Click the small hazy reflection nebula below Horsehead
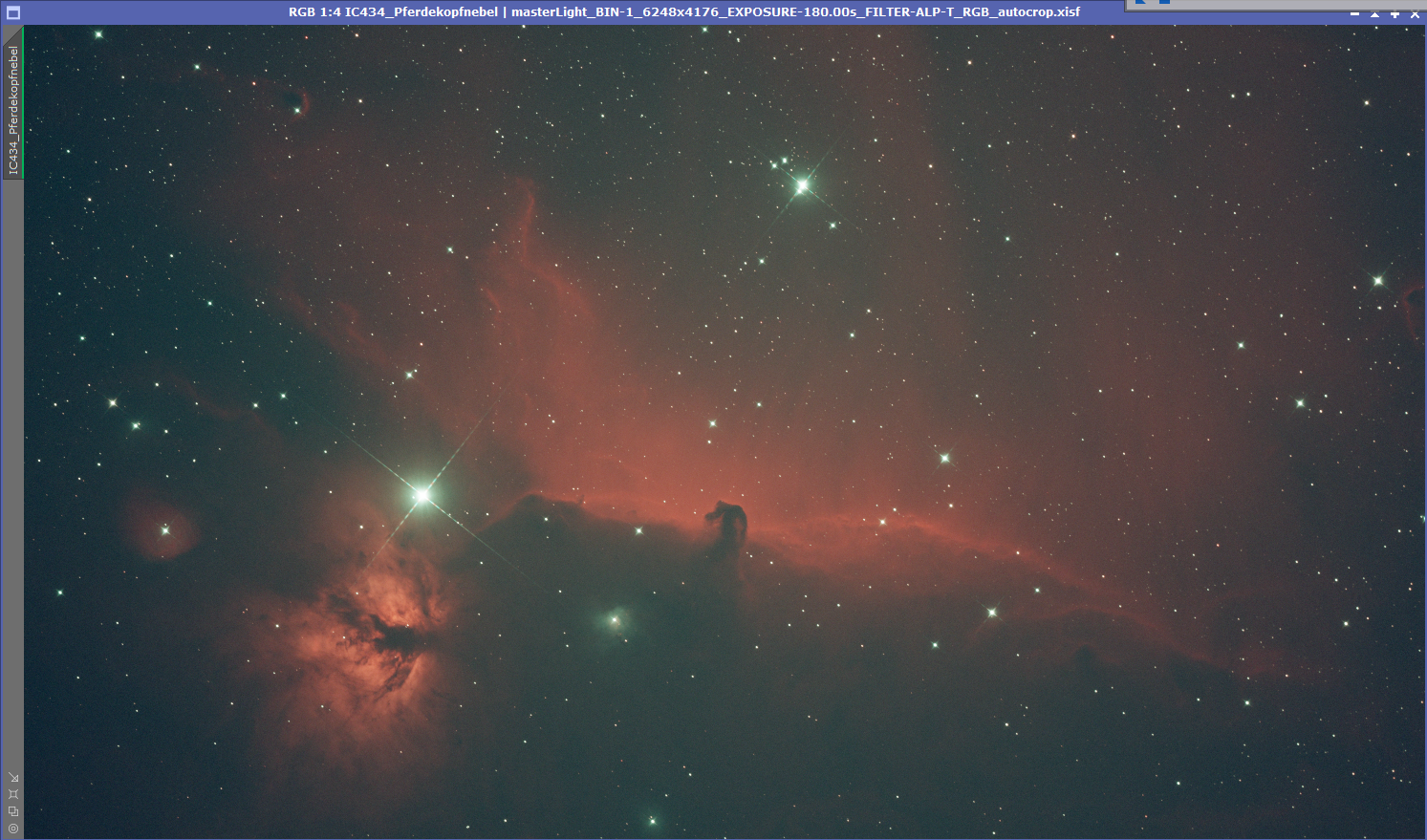The height and width of the screenshot is (840, 1427). [x=615, y=621]
